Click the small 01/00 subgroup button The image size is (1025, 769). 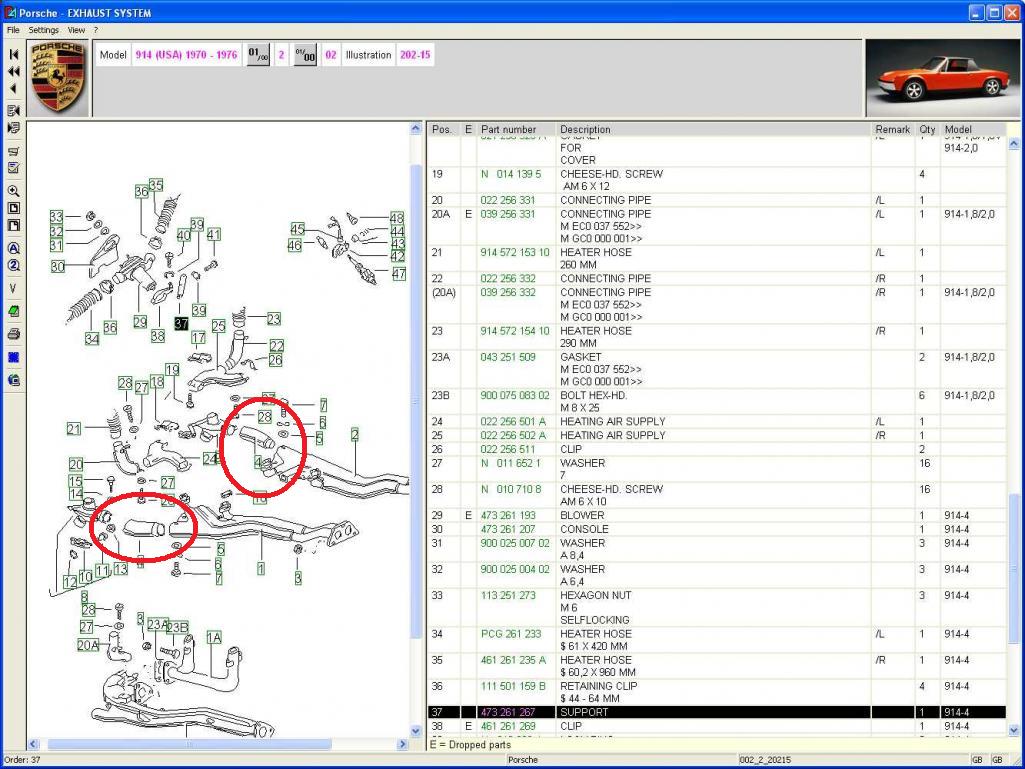point(305,55)
